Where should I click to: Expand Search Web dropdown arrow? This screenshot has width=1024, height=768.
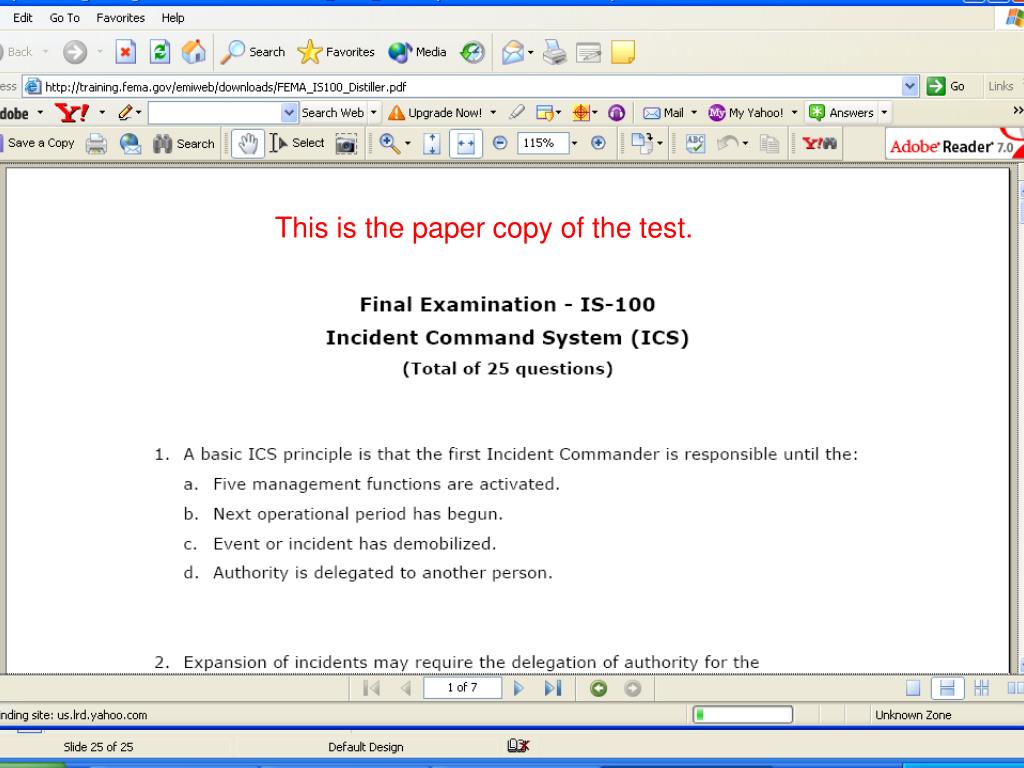[374, 113]
